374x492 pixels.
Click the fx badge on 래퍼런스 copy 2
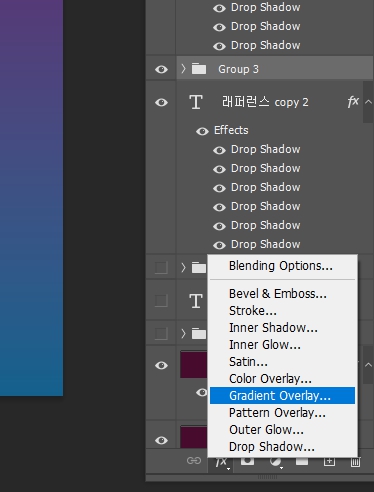coord(353,102)
